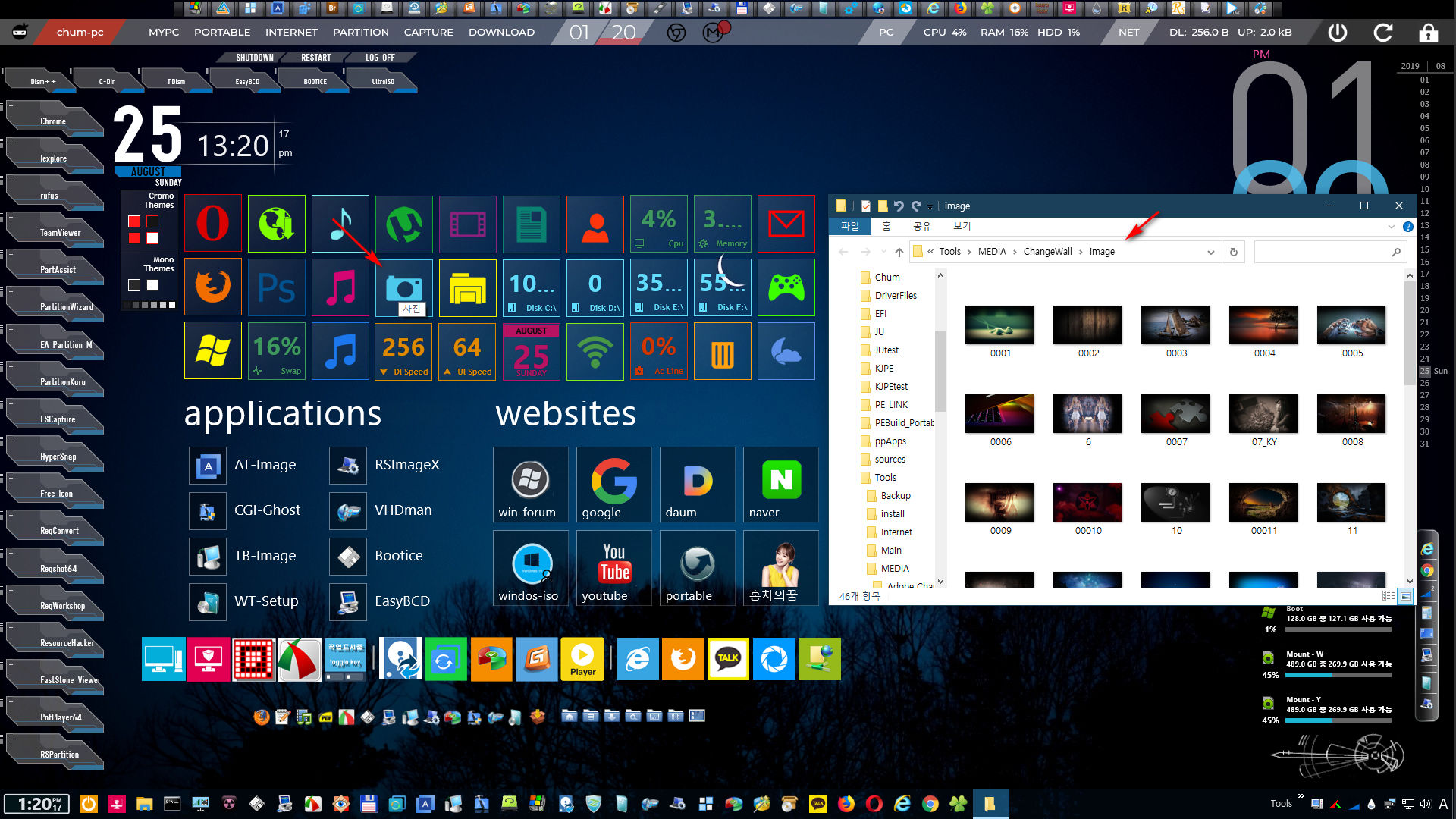Screen dimensions: 1456x819
Task: Open the DOWNLOAD top bar menu
Action: point(501,32)
